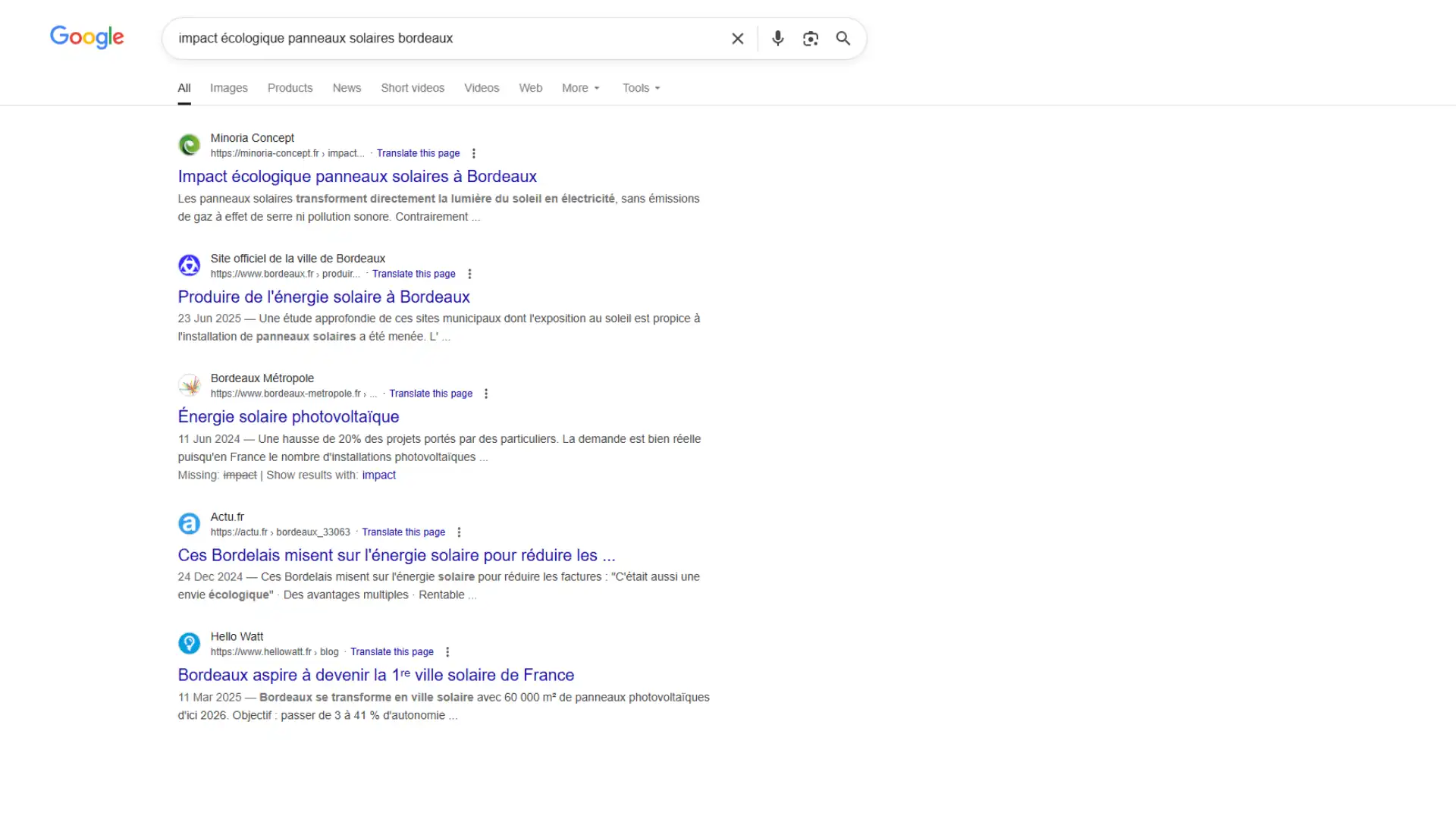
Task: Show results with 'impact' link
Action: pos(379,475)
